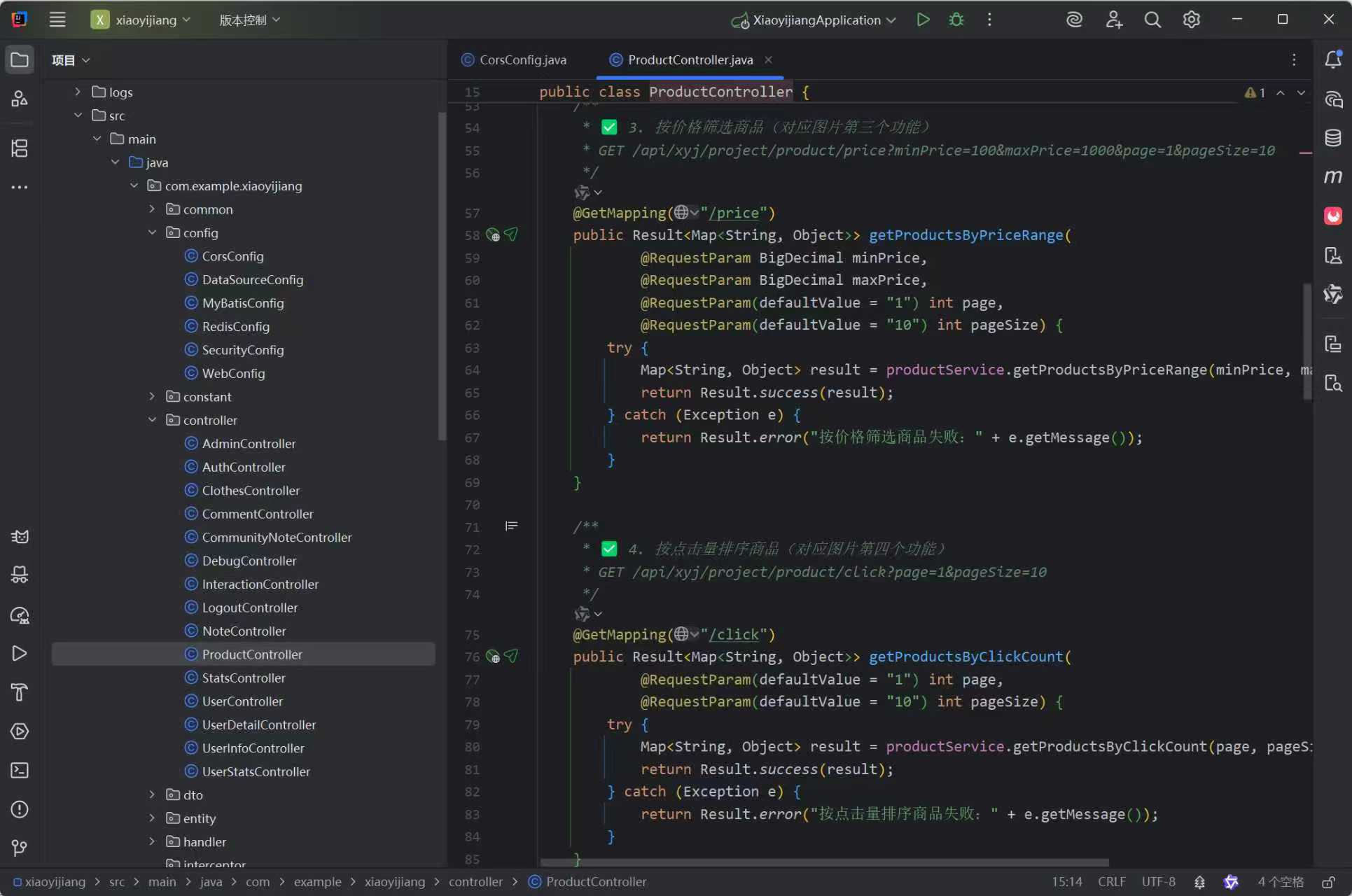Open the 版本控制 menu
Image resolution: width=1352 pixels, height=896 pixels.
(x=249, y=20)
